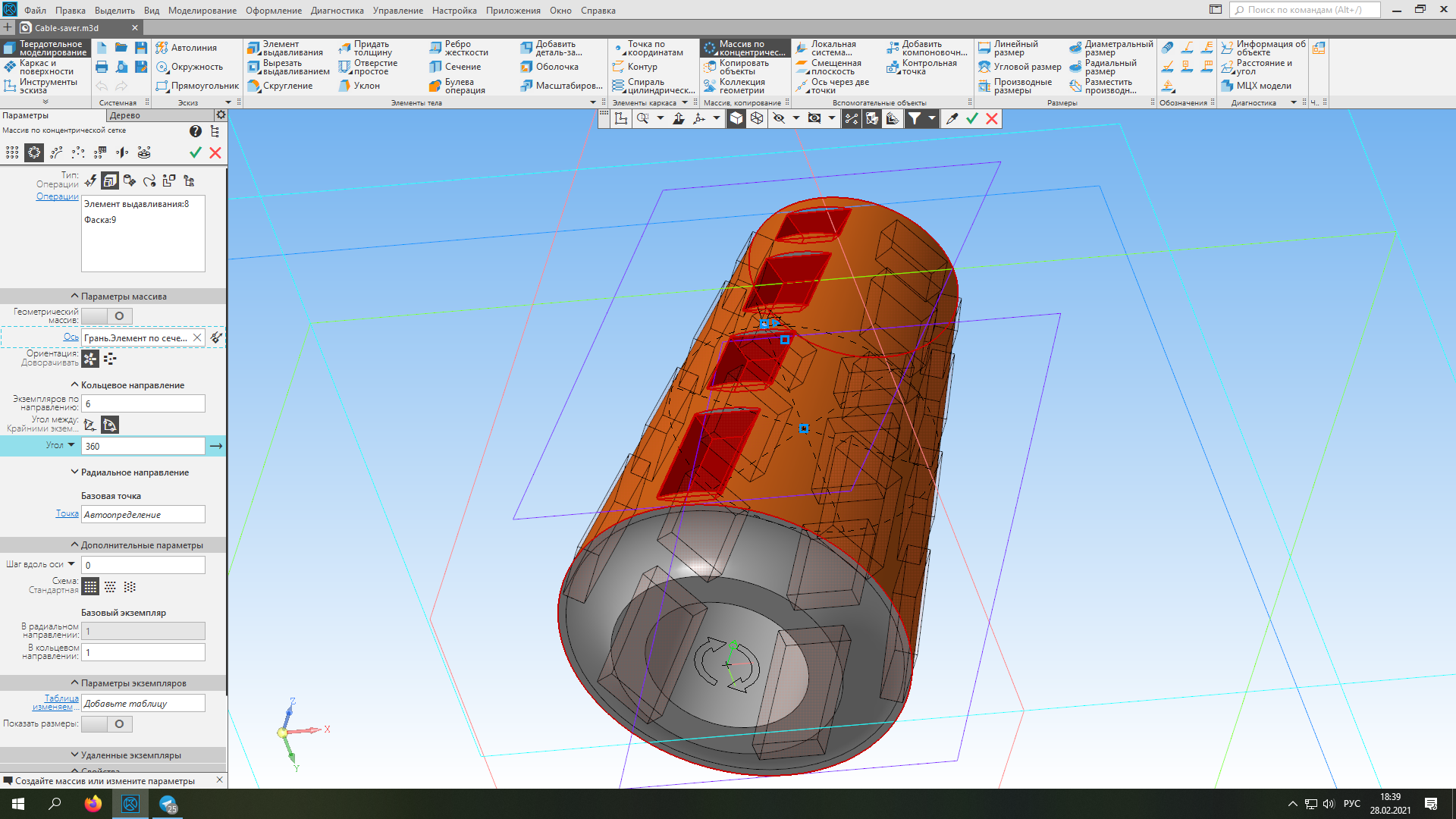Select the array by points icon

[78, 152]
